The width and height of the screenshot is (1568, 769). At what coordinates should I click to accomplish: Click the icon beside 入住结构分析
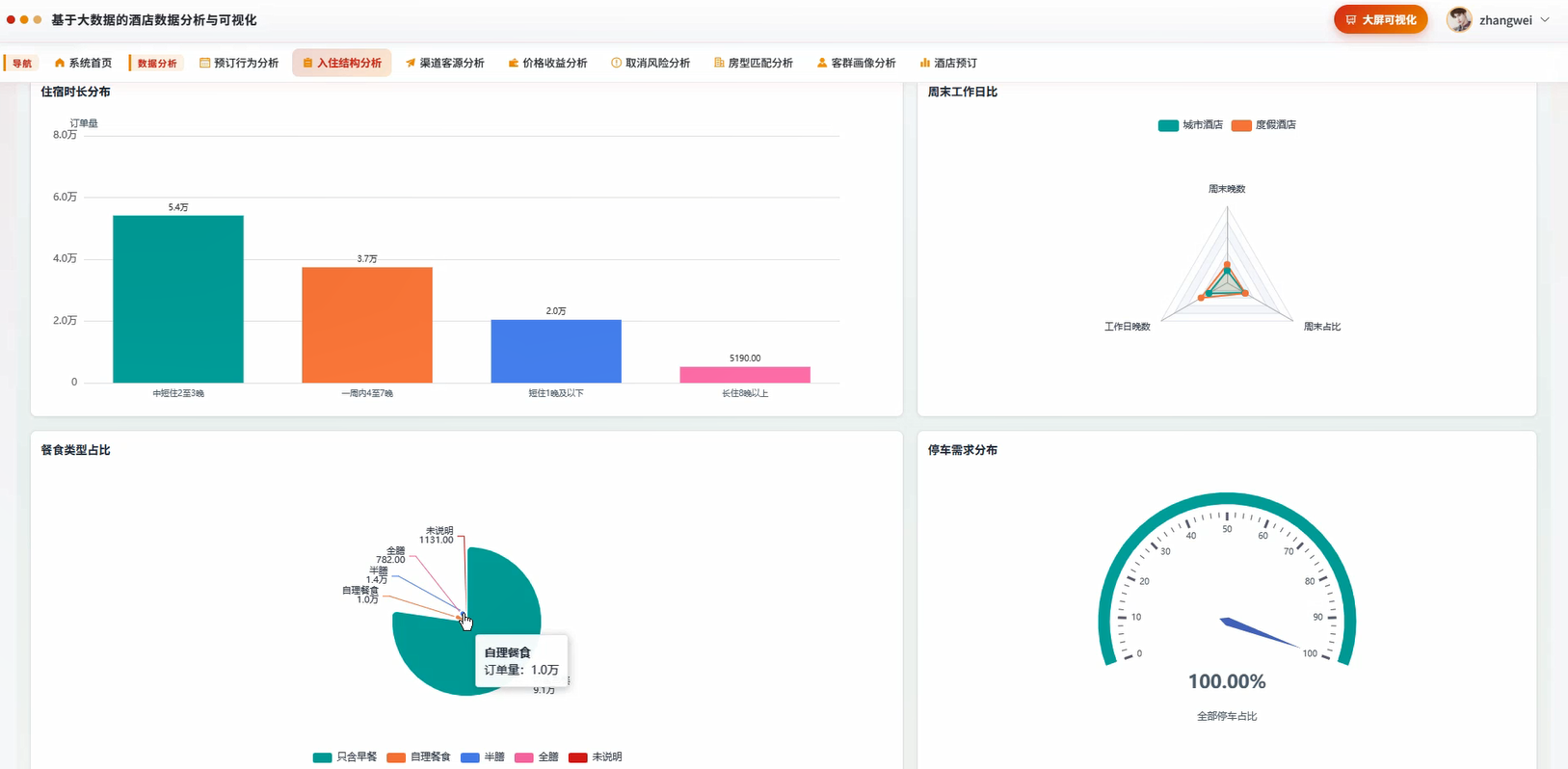pyautogui.click(x=307, y=63)
